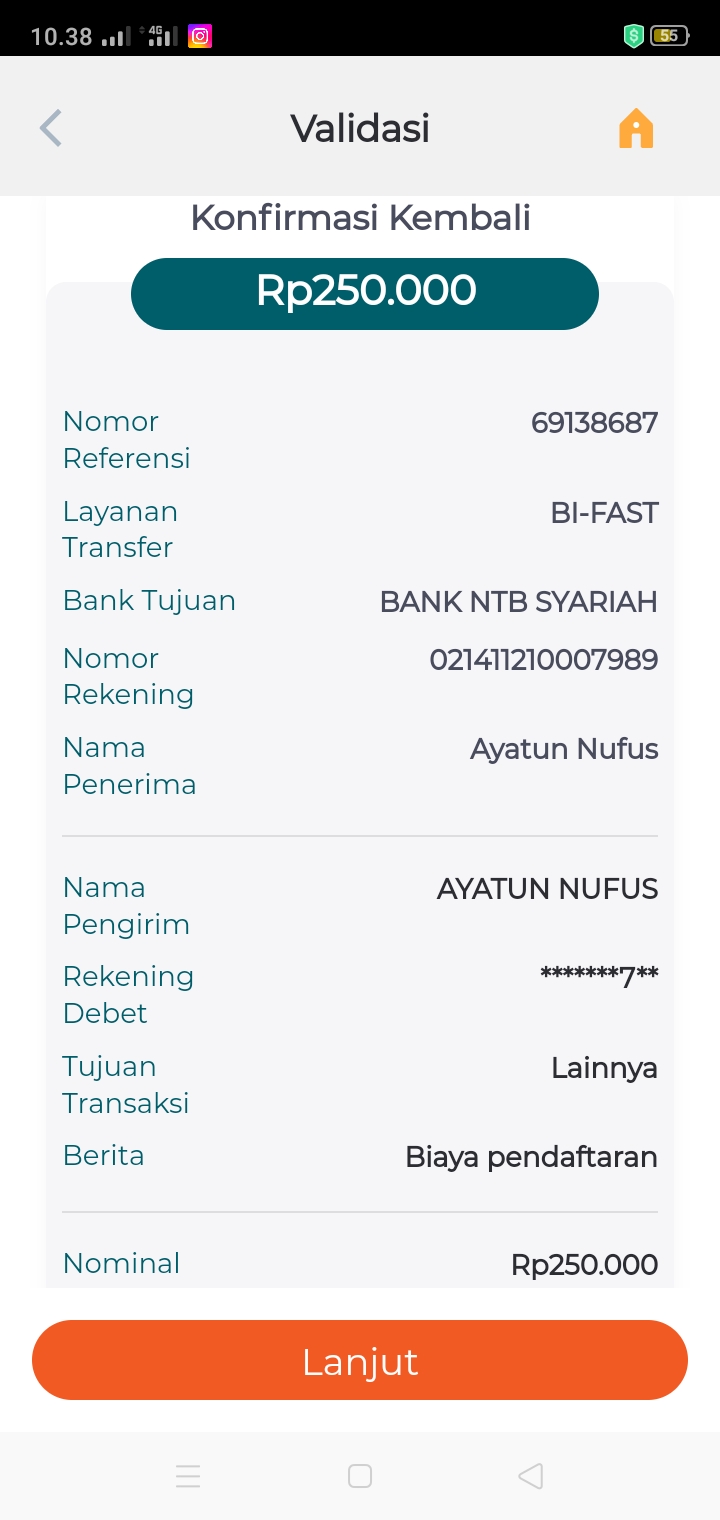Screen dimensions: 720x1520
Task: Tap recipient name Ayatun Nufus
Action: pos(564,749)
